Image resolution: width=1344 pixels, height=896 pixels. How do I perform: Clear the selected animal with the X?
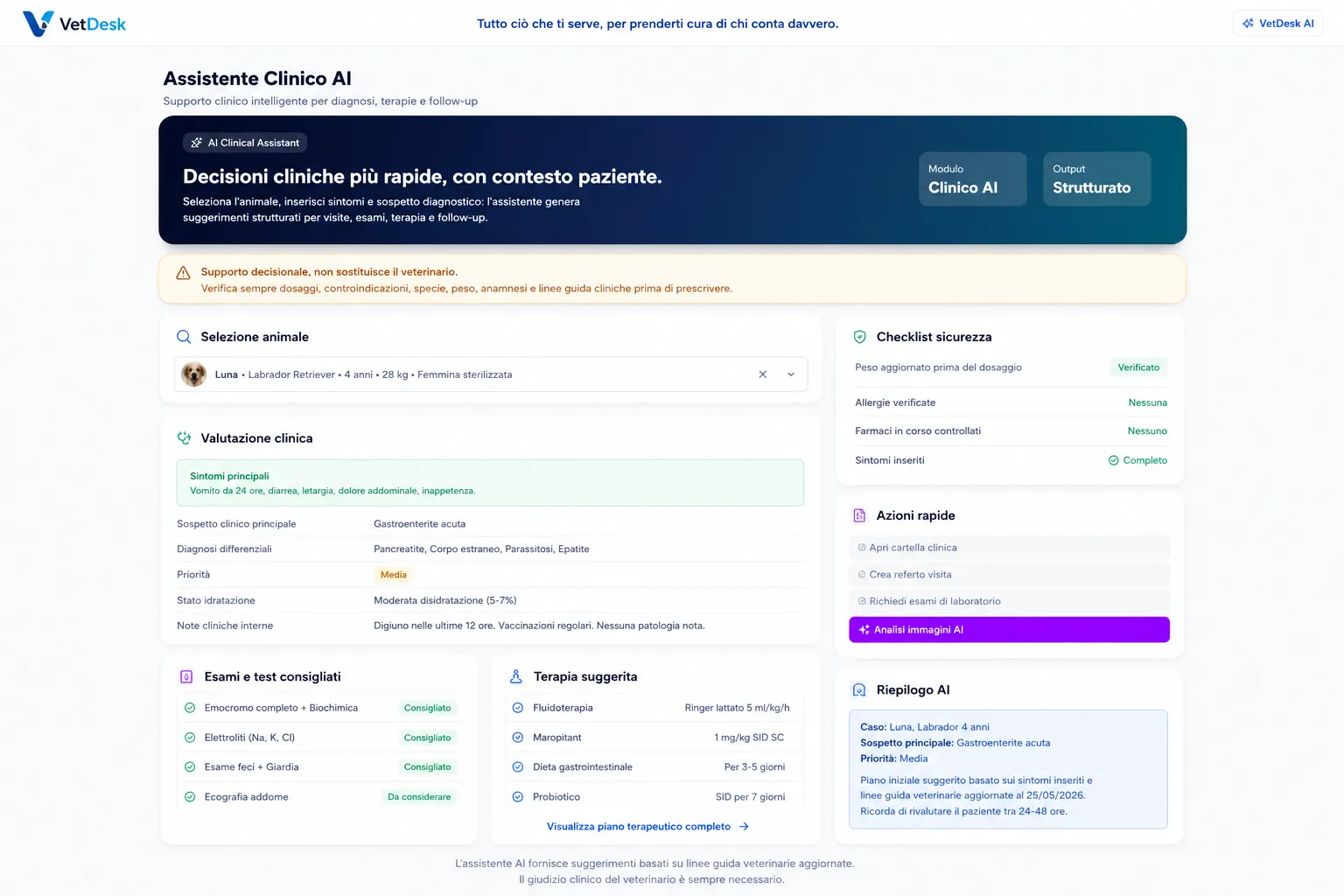click(x=762, y=374)
